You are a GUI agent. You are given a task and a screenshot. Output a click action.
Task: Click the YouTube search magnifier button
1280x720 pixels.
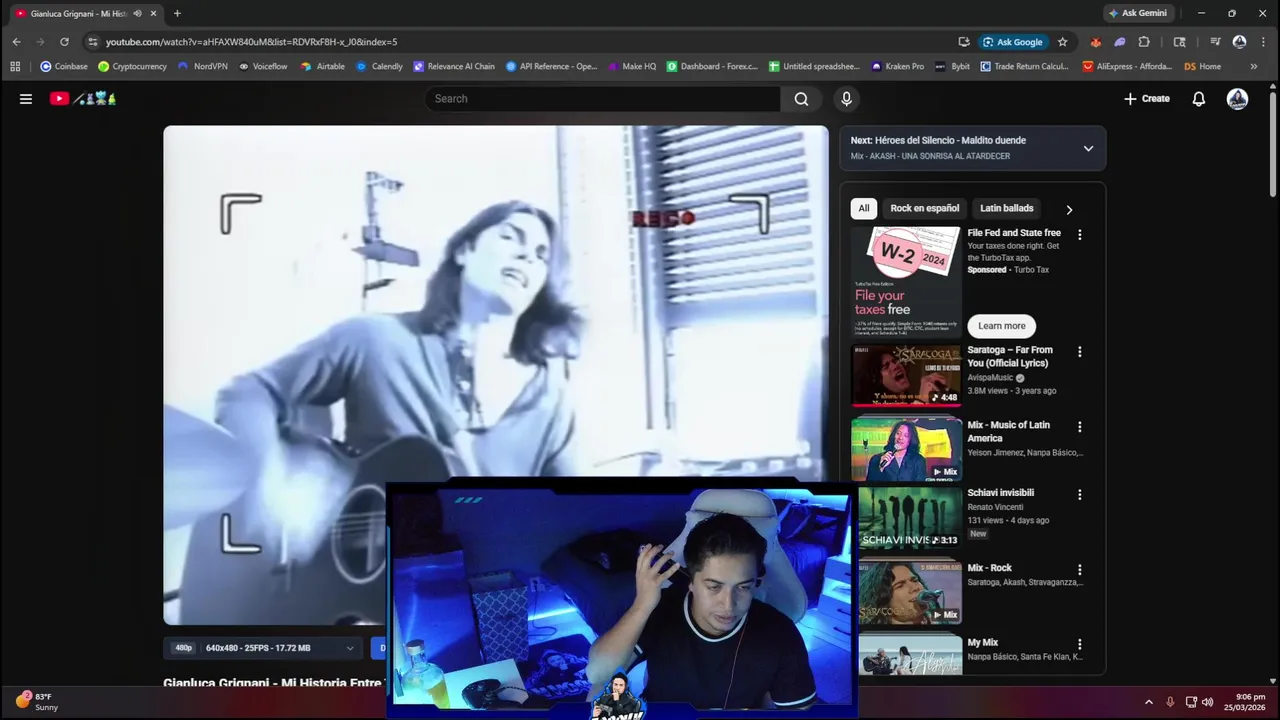click(x=801, y=99)
